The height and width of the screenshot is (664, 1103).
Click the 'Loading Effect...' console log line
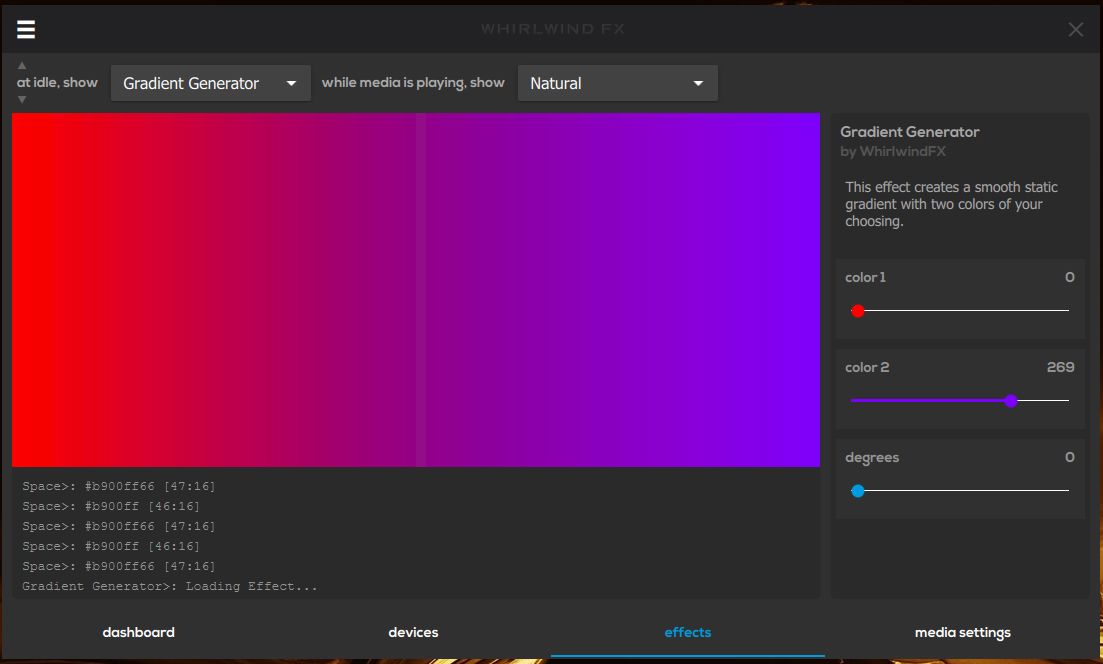pyautogui.click(x=170, y=586)
